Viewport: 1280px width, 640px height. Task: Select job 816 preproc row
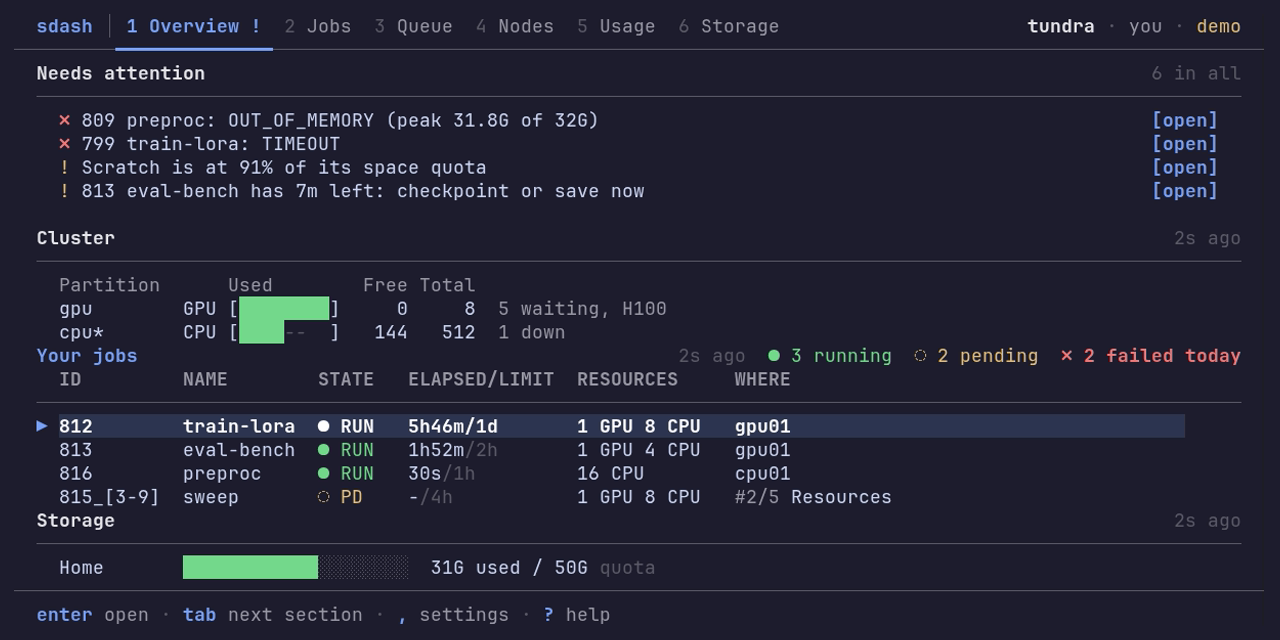coord(622,473)
